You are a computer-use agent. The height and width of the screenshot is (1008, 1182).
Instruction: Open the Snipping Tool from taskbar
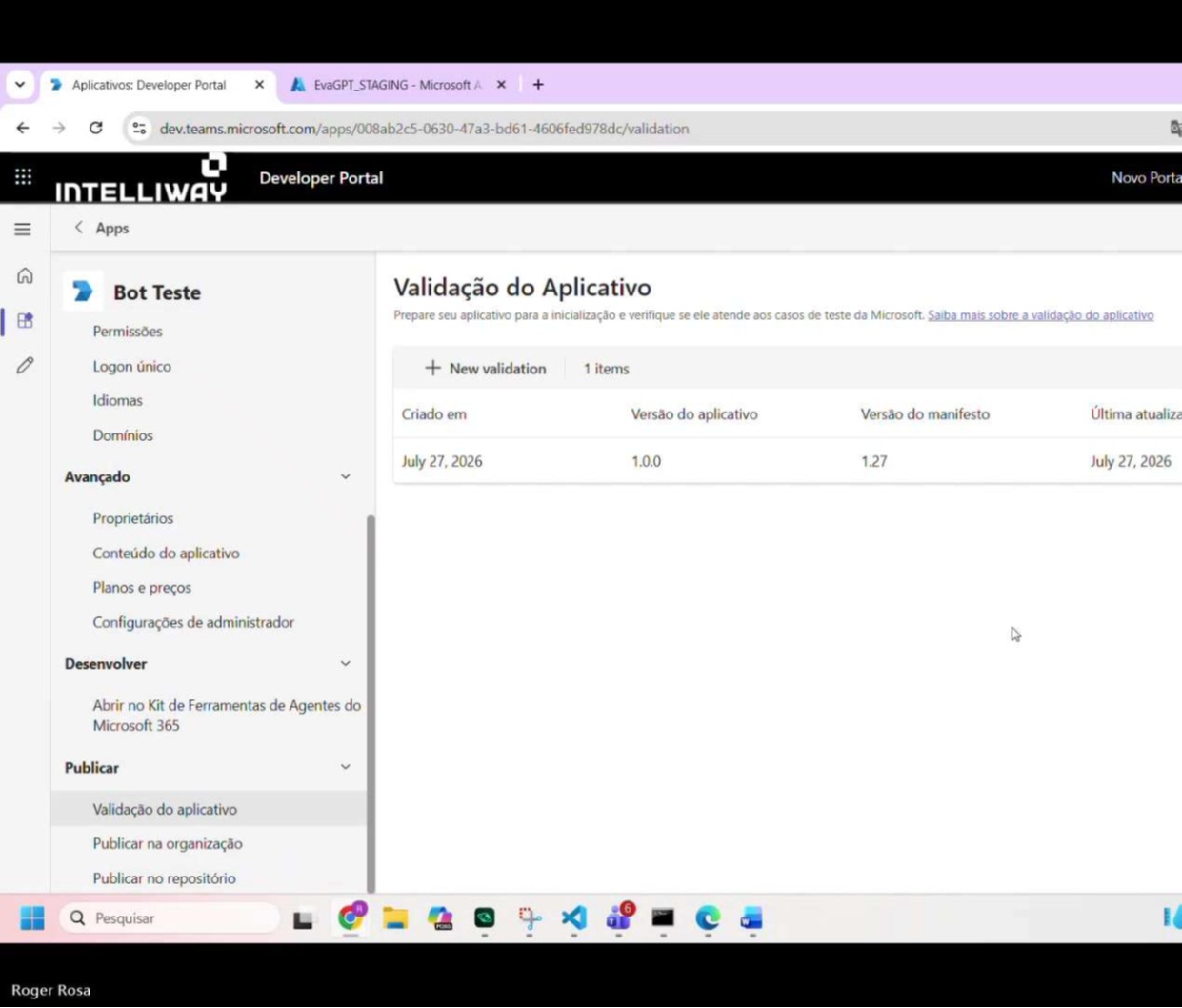point(530,918)
